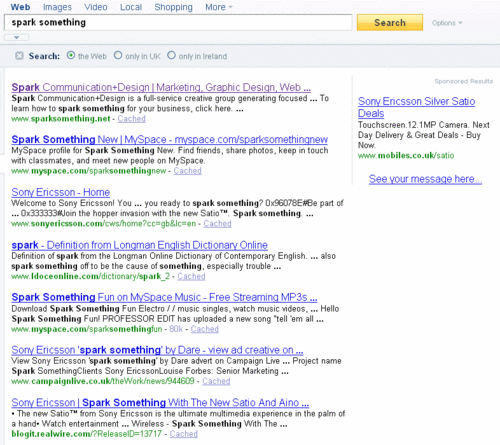Open Spark Something Fun on MySpace Music
This screenshot has width=500, height=445.
[x=164, y=297]
